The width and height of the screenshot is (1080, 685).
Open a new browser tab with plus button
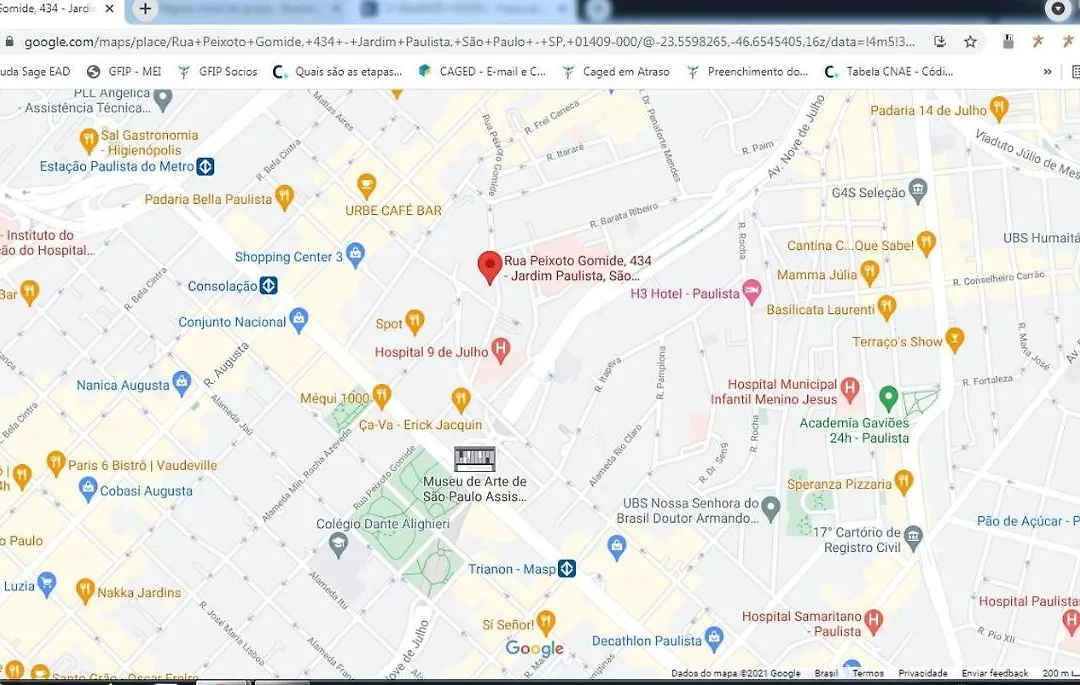click(x=145, y=9)
